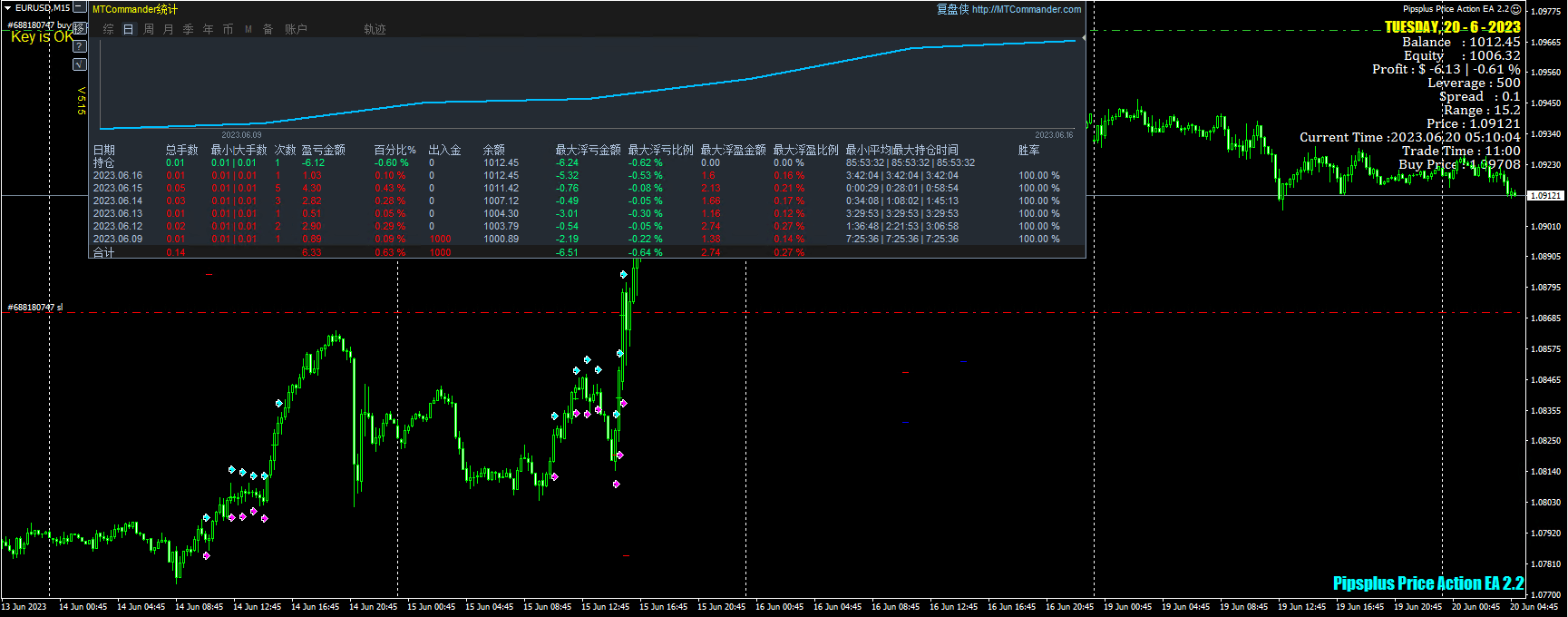
Task: Toggle the √ checkmark button on left strip
Action: (x=80, y=64)
